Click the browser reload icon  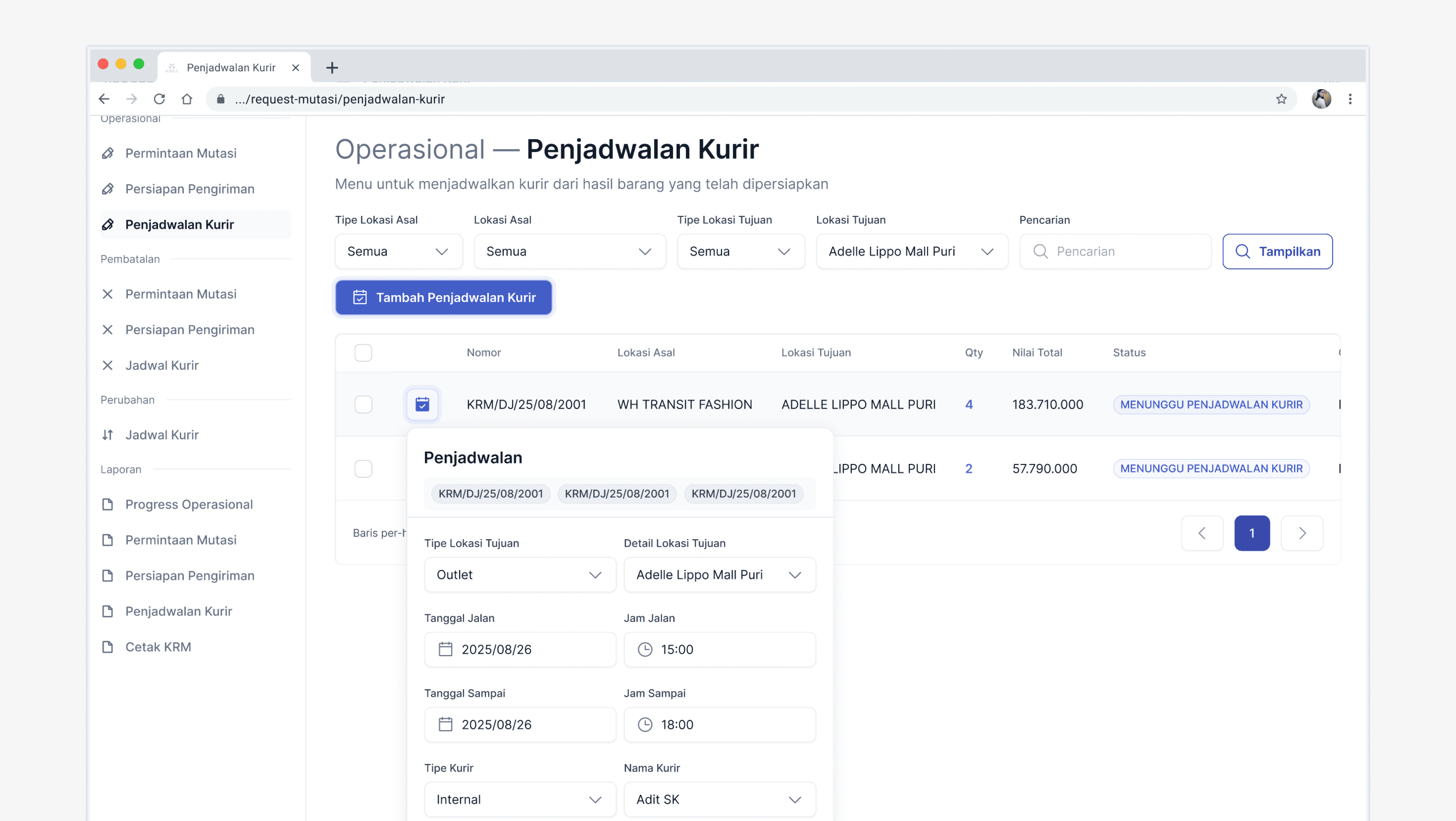coord(159,99)
